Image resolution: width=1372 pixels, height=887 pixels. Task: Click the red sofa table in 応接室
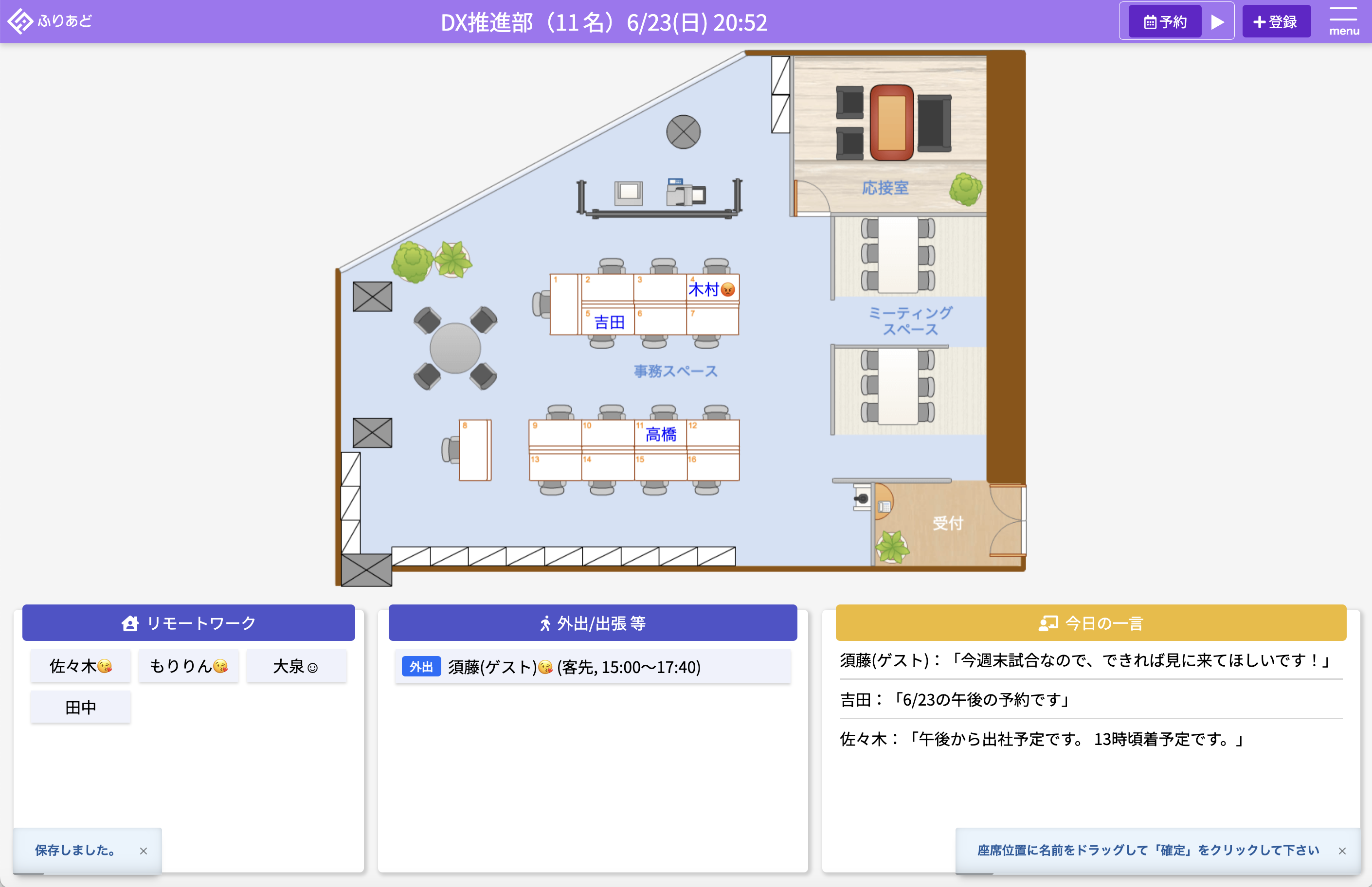[x=891, y=122]
